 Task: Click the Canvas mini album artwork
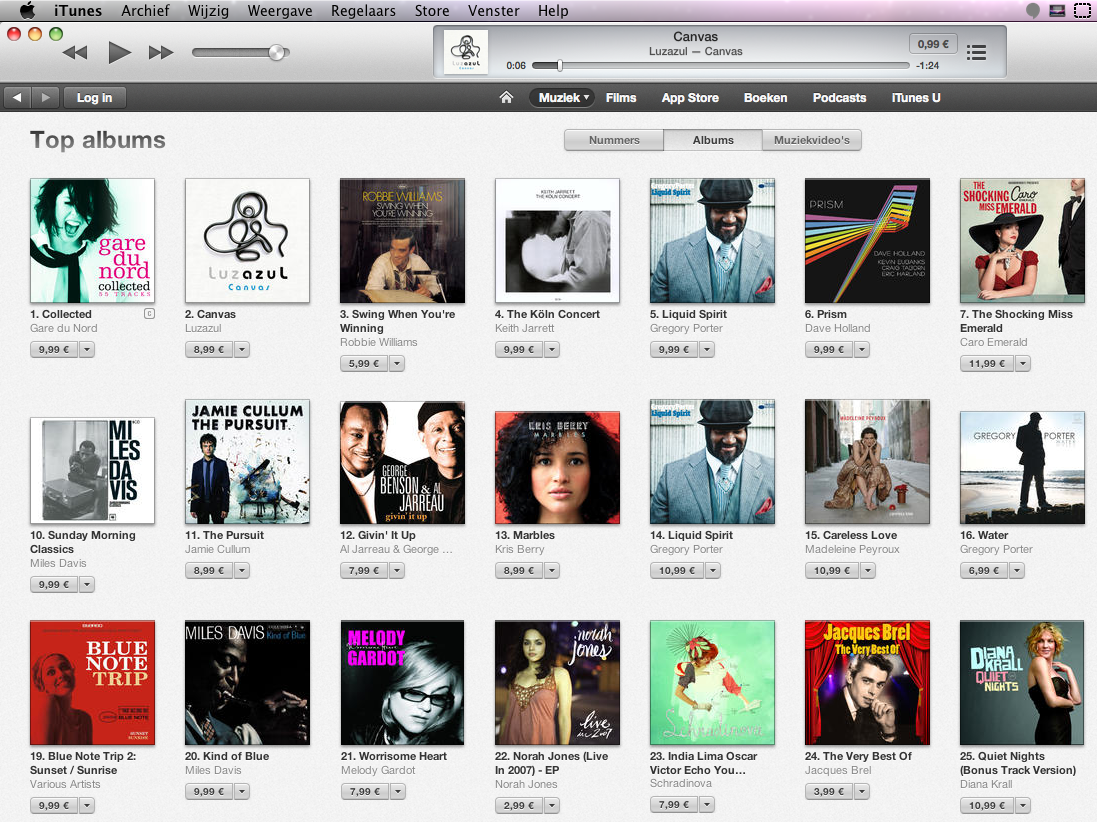pyautogui.click(x=465, y=52)
